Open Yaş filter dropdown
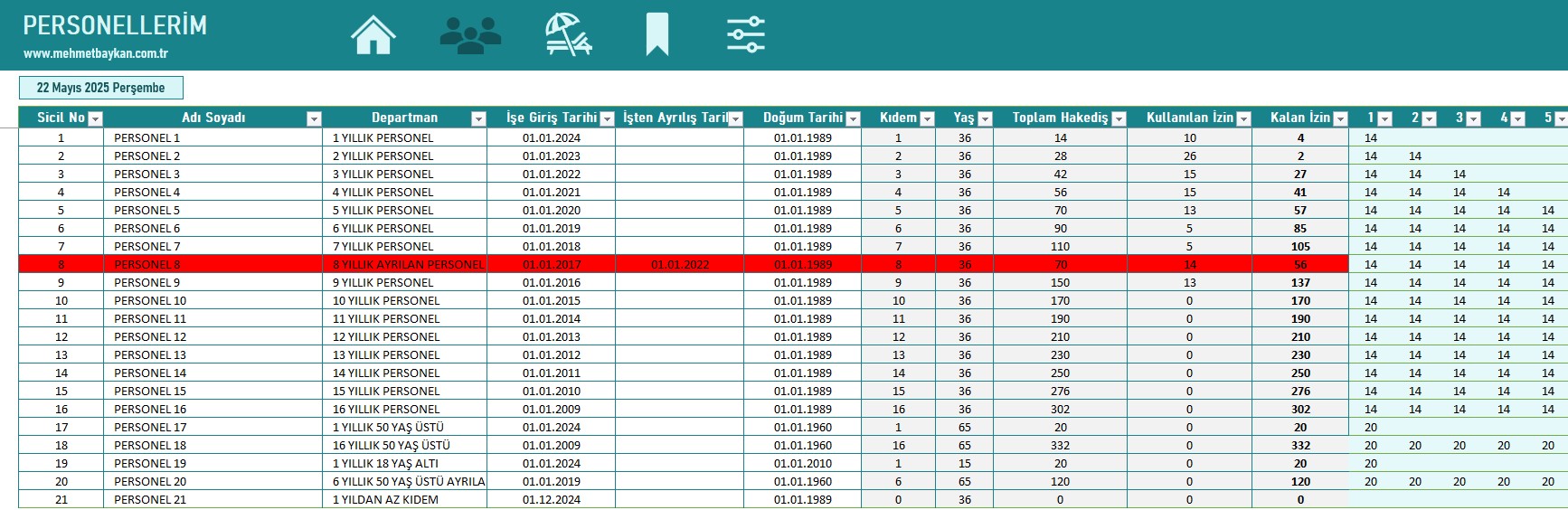 point(985,118)
